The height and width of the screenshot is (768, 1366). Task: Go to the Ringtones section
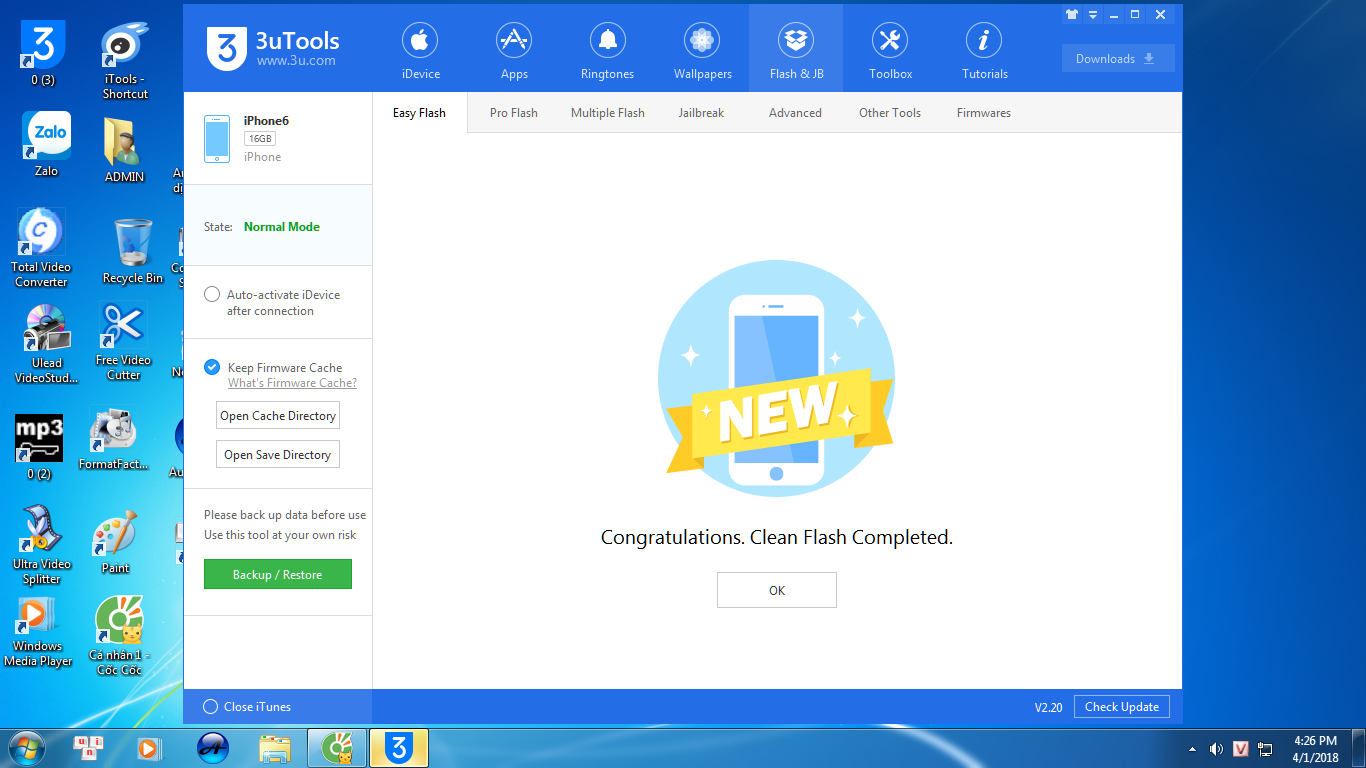[x=607, y=52]
